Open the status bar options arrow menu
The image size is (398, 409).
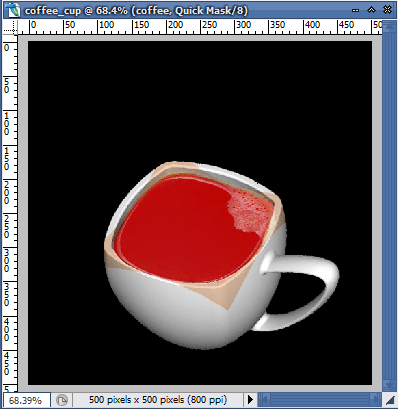[x=250, y=399]
